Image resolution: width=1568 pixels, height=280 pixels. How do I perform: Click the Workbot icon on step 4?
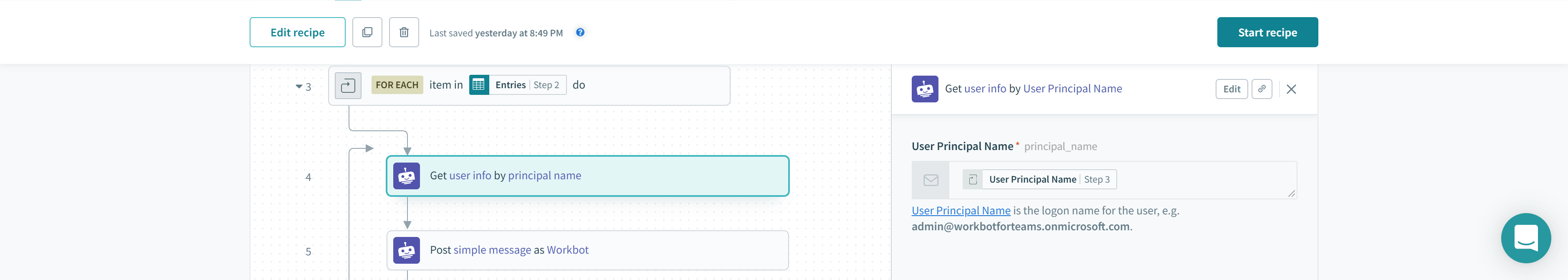[406, 176]
